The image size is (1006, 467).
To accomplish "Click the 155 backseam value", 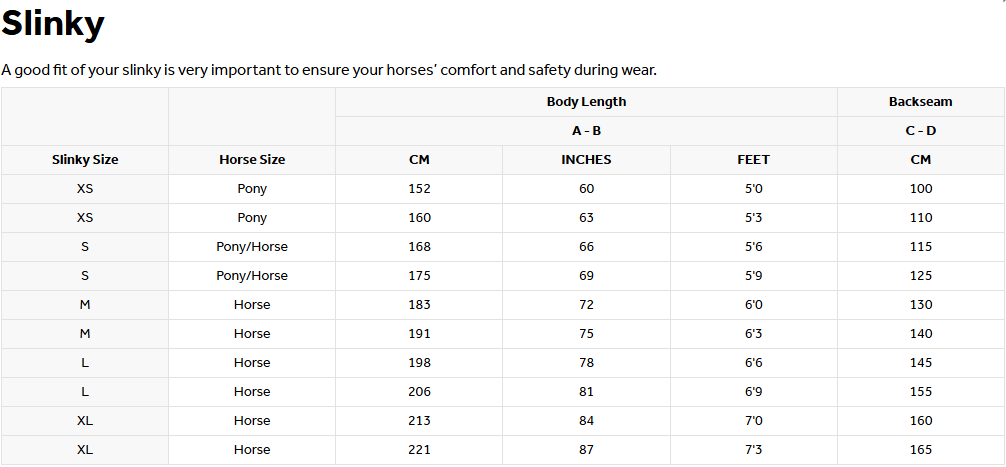I will [x=920, y=392].
